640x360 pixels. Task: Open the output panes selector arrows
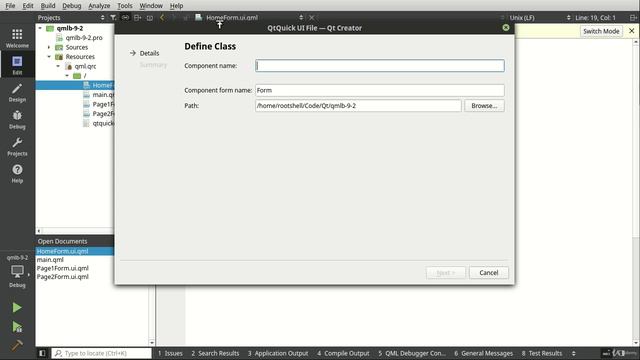pos(573,353)
